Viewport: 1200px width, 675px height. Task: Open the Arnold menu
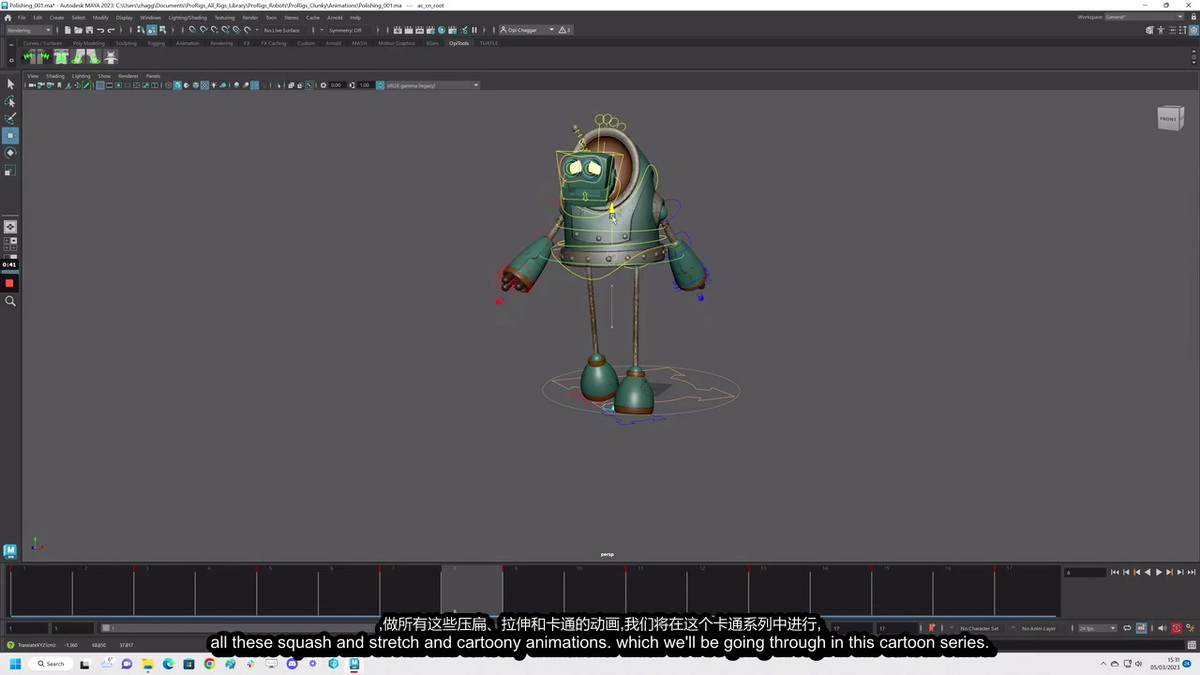click(x=335, y=17)
